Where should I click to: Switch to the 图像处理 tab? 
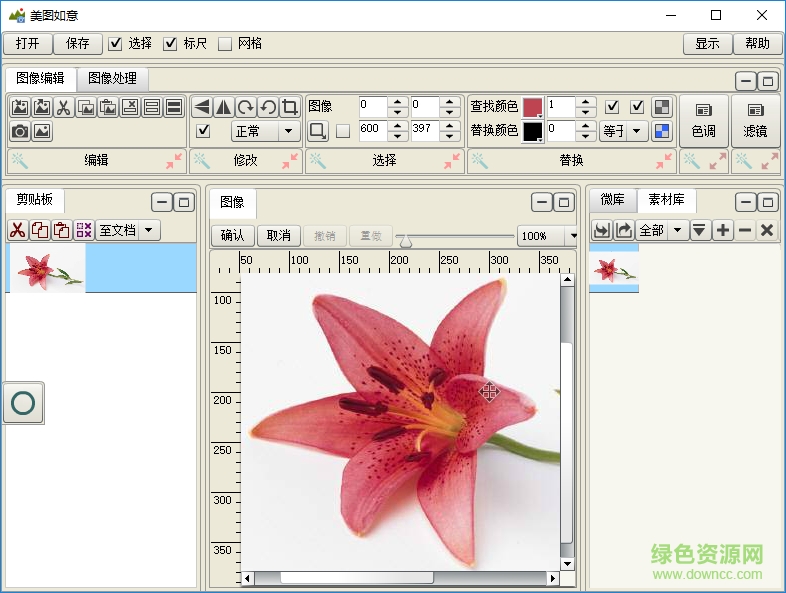112,78
